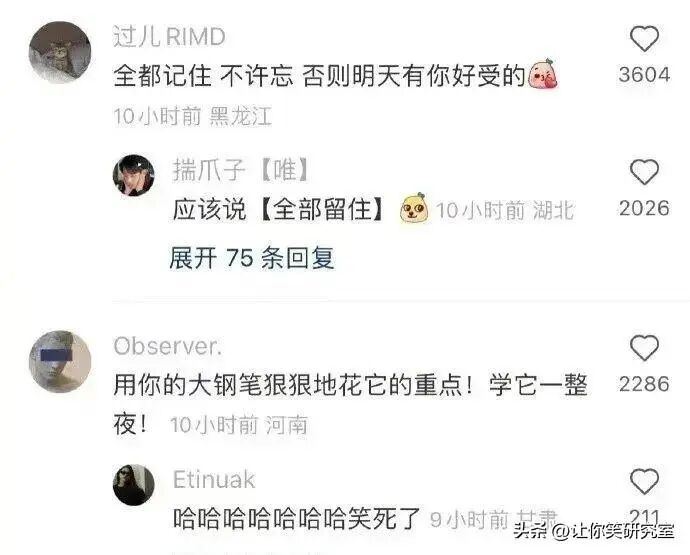This screenshot has width=690, height=555.
Task: Like the reply by 揣爪子【唯】
Action: click(x=644, y=172)
